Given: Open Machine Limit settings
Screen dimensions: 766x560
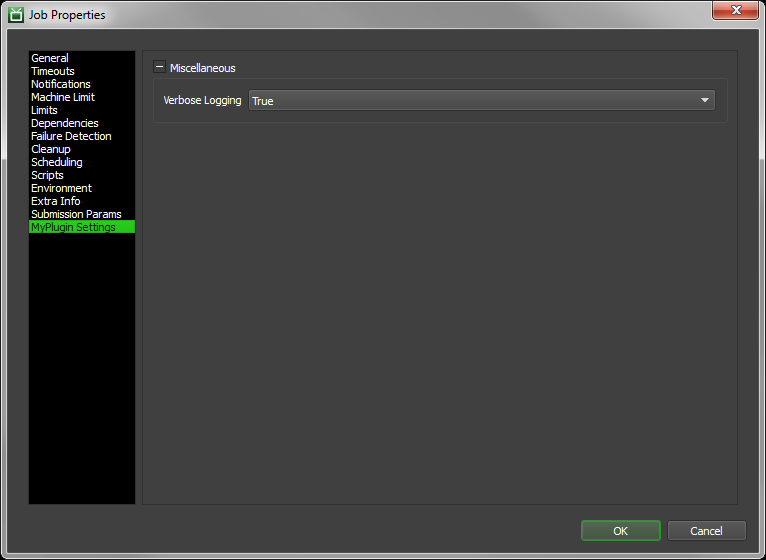Looking at the screenshot, I should click(82, 97).
